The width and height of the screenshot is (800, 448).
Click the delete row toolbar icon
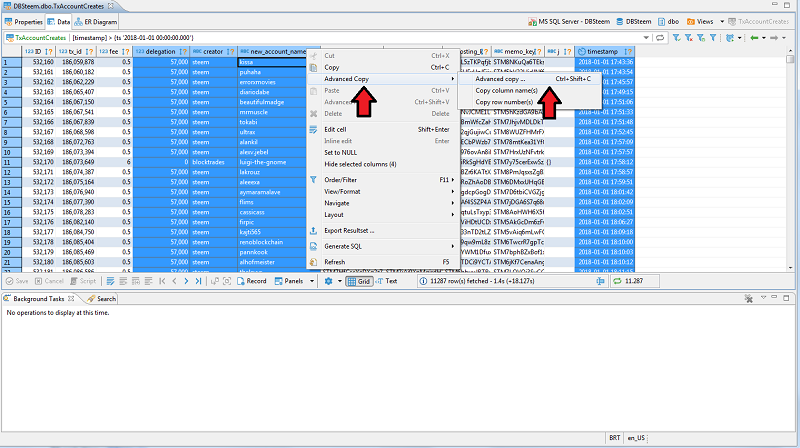(148, 281)
